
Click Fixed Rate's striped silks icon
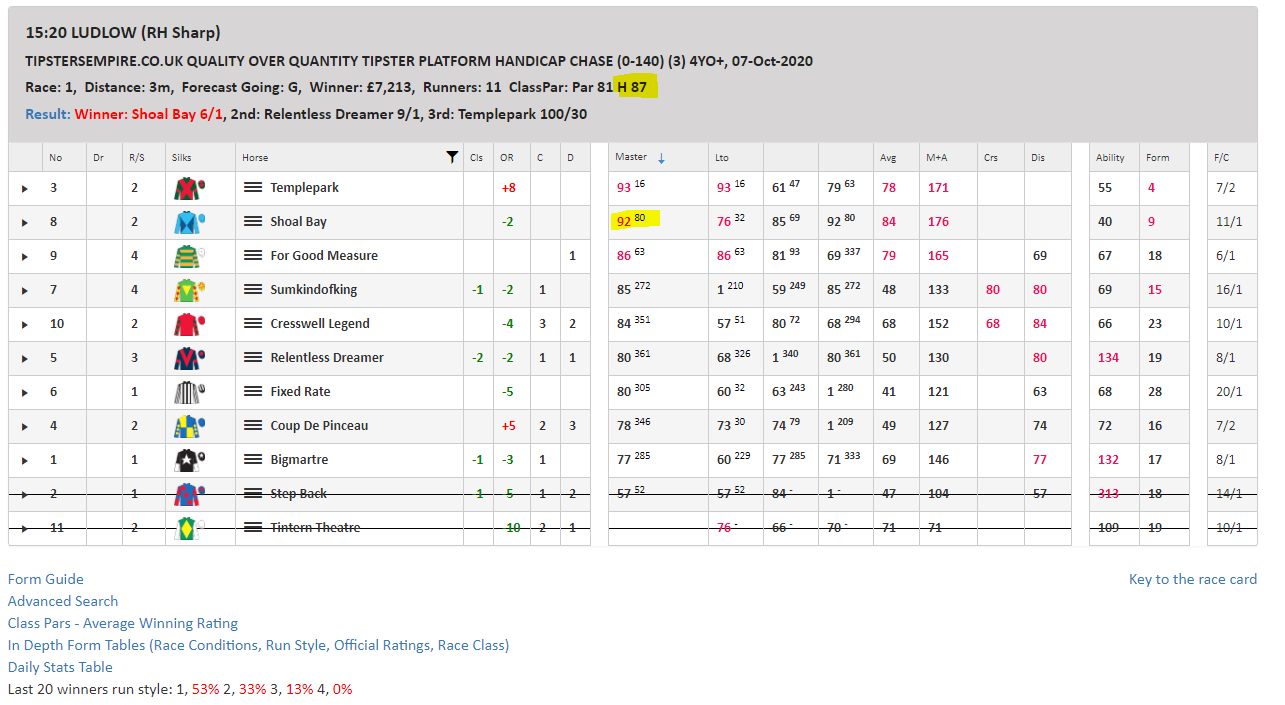pyautogui.click(x=188, y=392)
